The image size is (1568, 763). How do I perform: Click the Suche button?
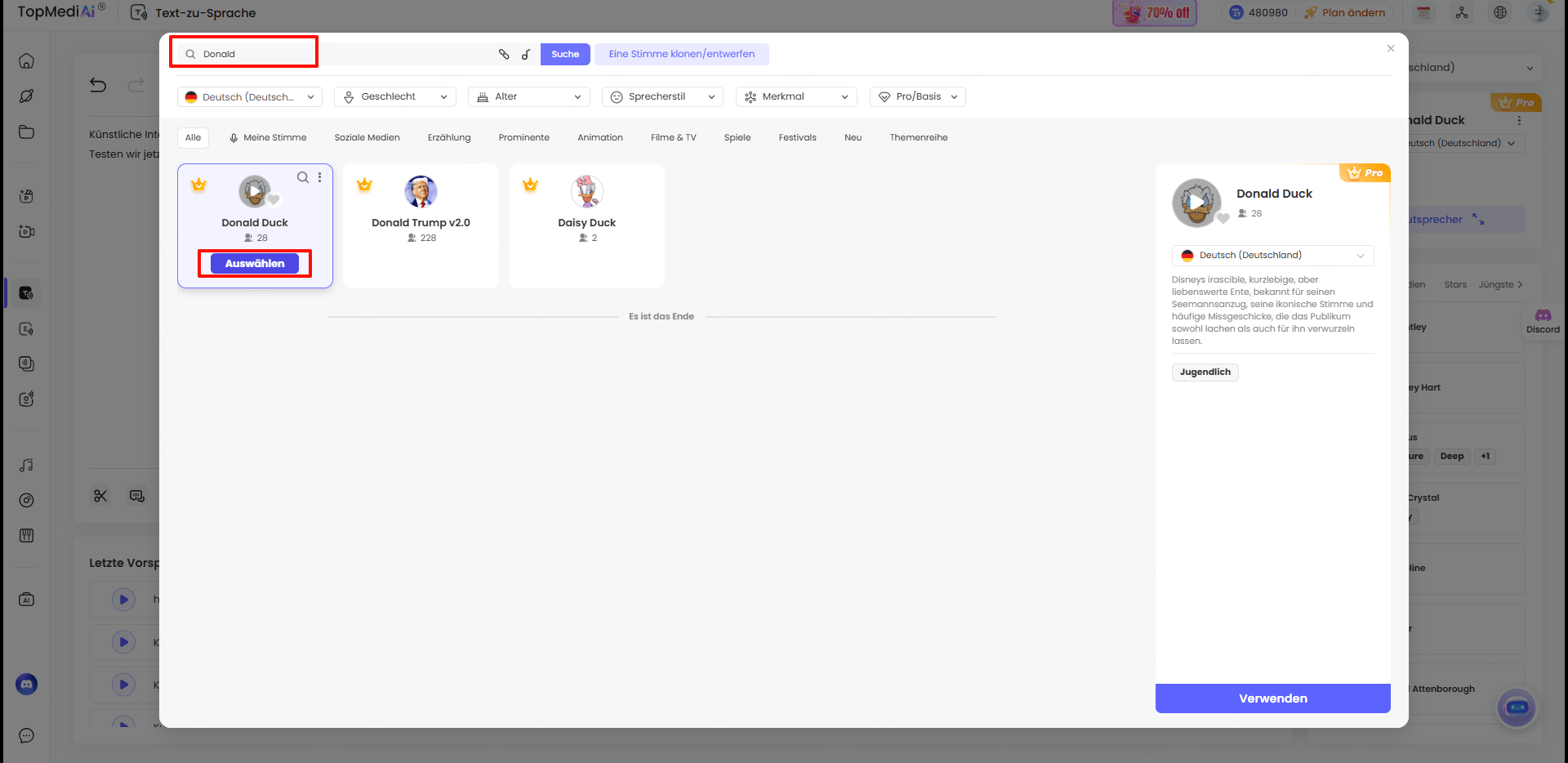[x=565, y=54]
